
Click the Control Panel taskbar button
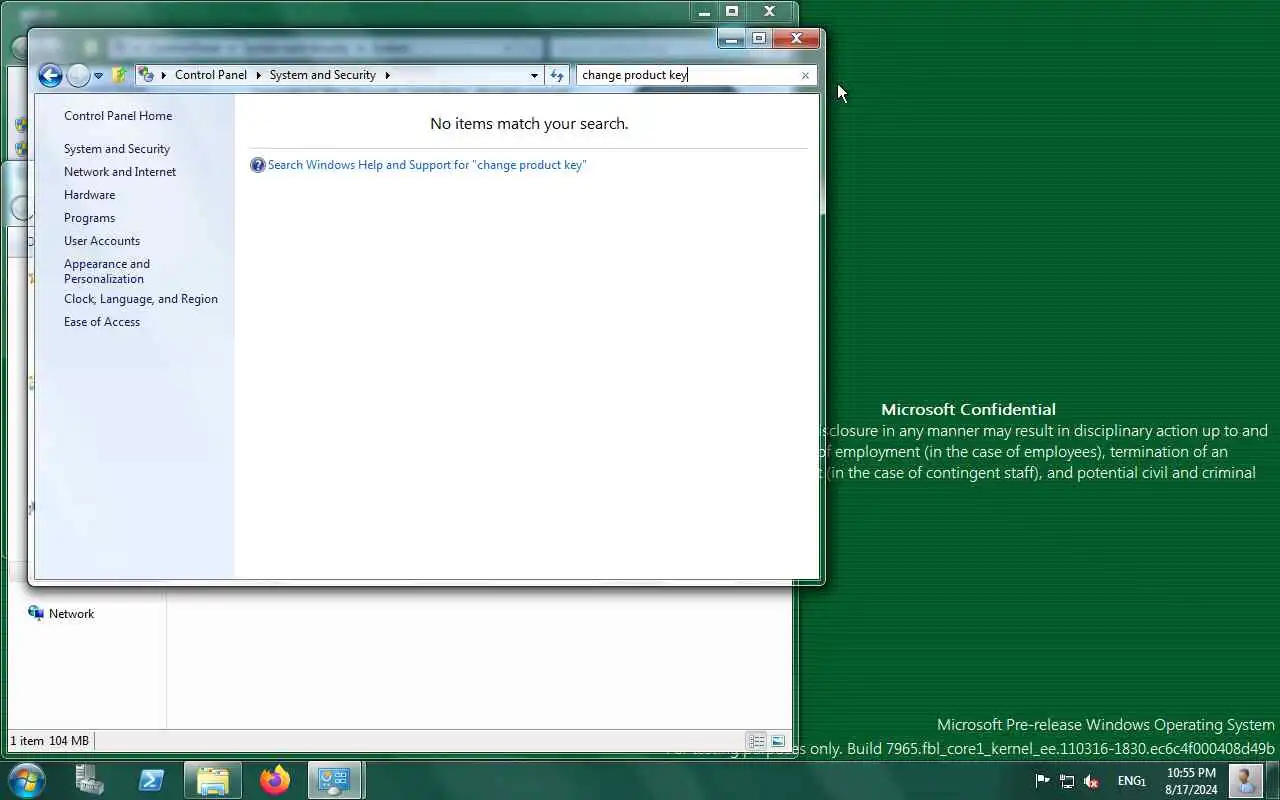335,780
